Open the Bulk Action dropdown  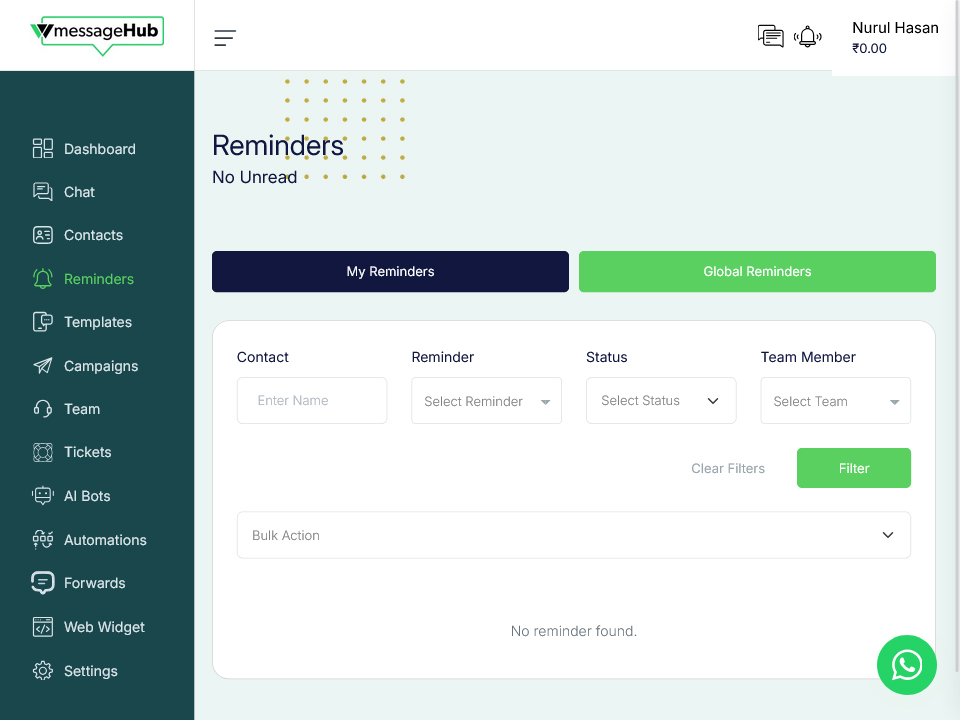coord(573,535)
